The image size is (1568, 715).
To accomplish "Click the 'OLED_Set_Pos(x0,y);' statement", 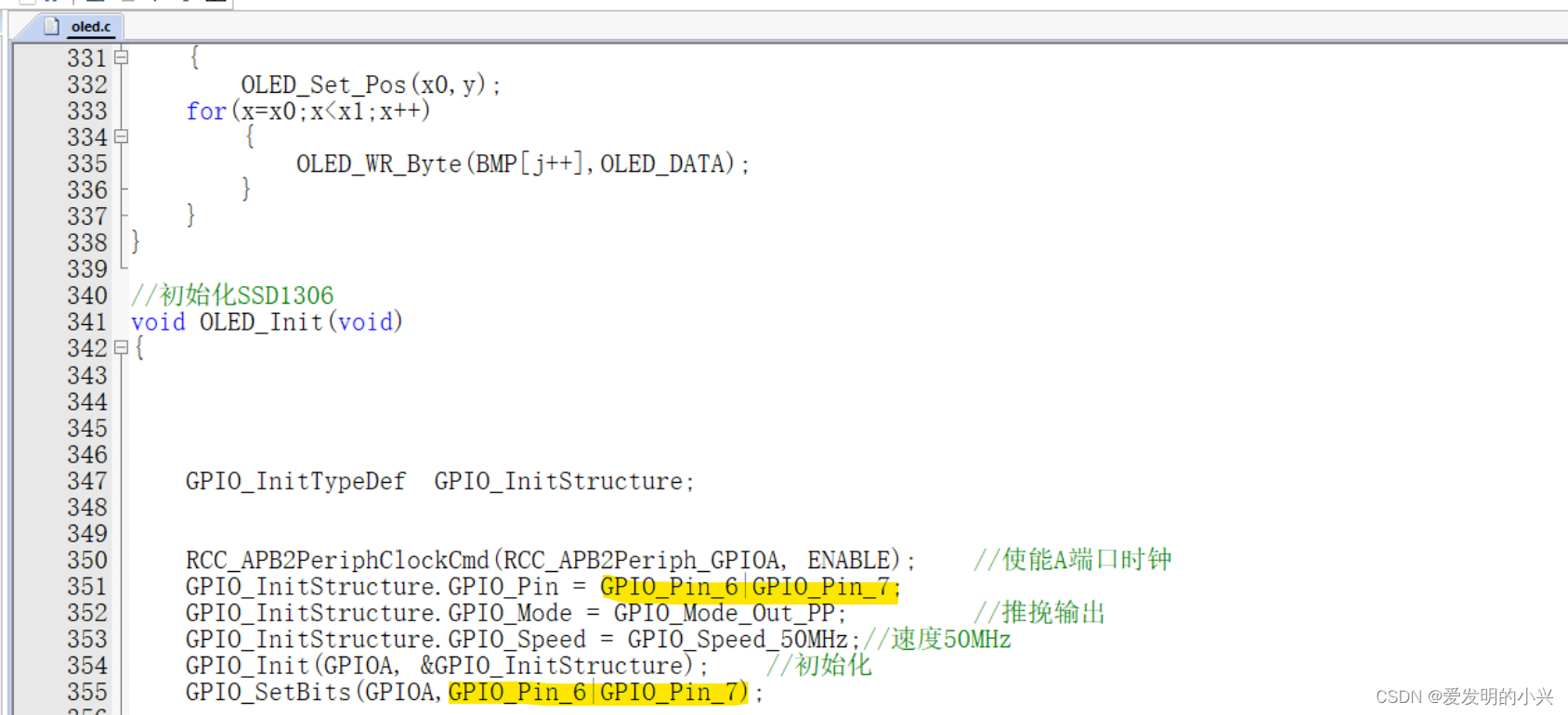I will coord(371,85).
